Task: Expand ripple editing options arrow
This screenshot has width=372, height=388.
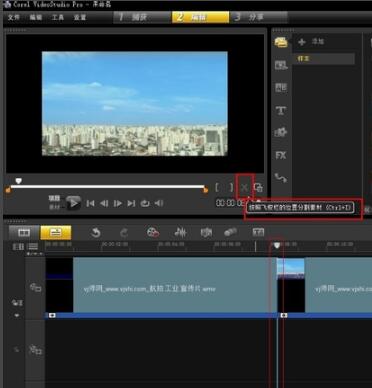Action: pyautogui.click(x=17, y=315)
